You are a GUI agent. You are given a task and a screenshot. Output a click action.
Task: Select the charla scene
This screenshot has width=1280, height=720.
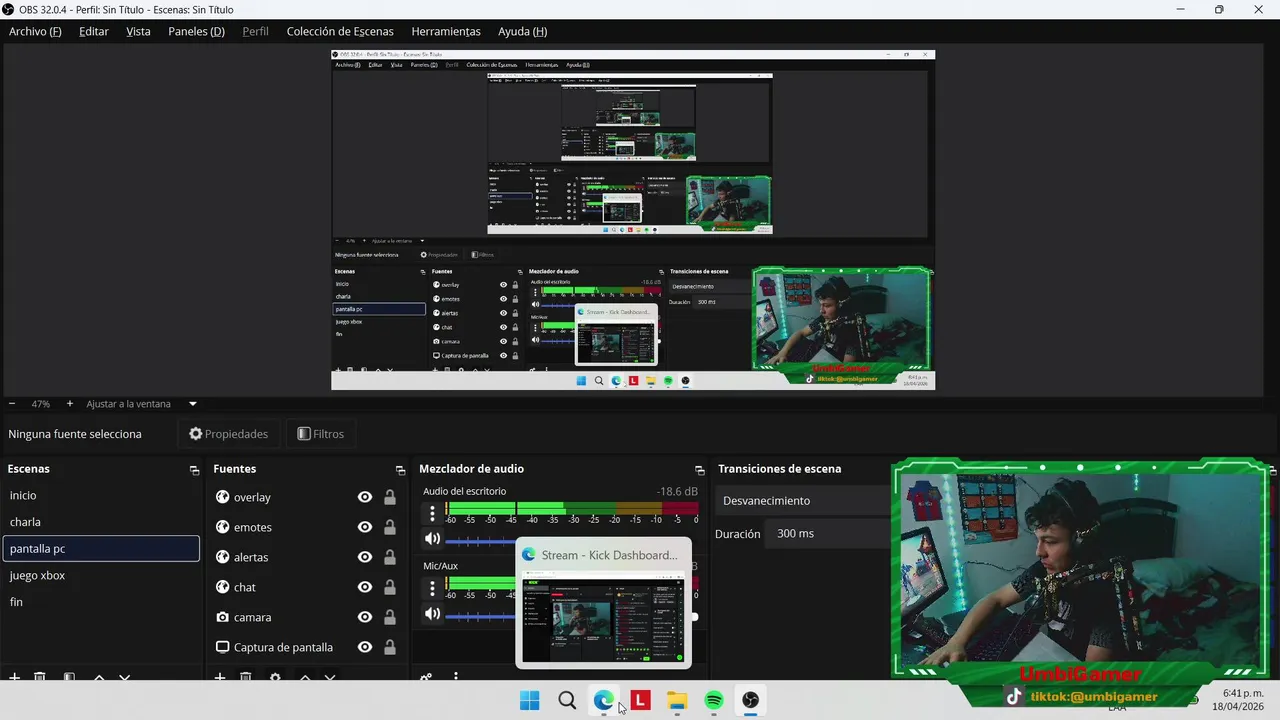[101, 522]
